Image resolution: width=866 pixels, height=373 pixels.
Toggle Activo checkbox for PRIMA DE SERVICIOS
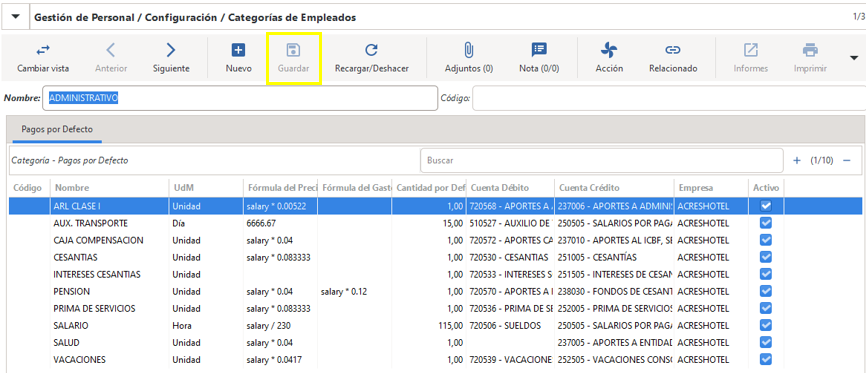766,308
